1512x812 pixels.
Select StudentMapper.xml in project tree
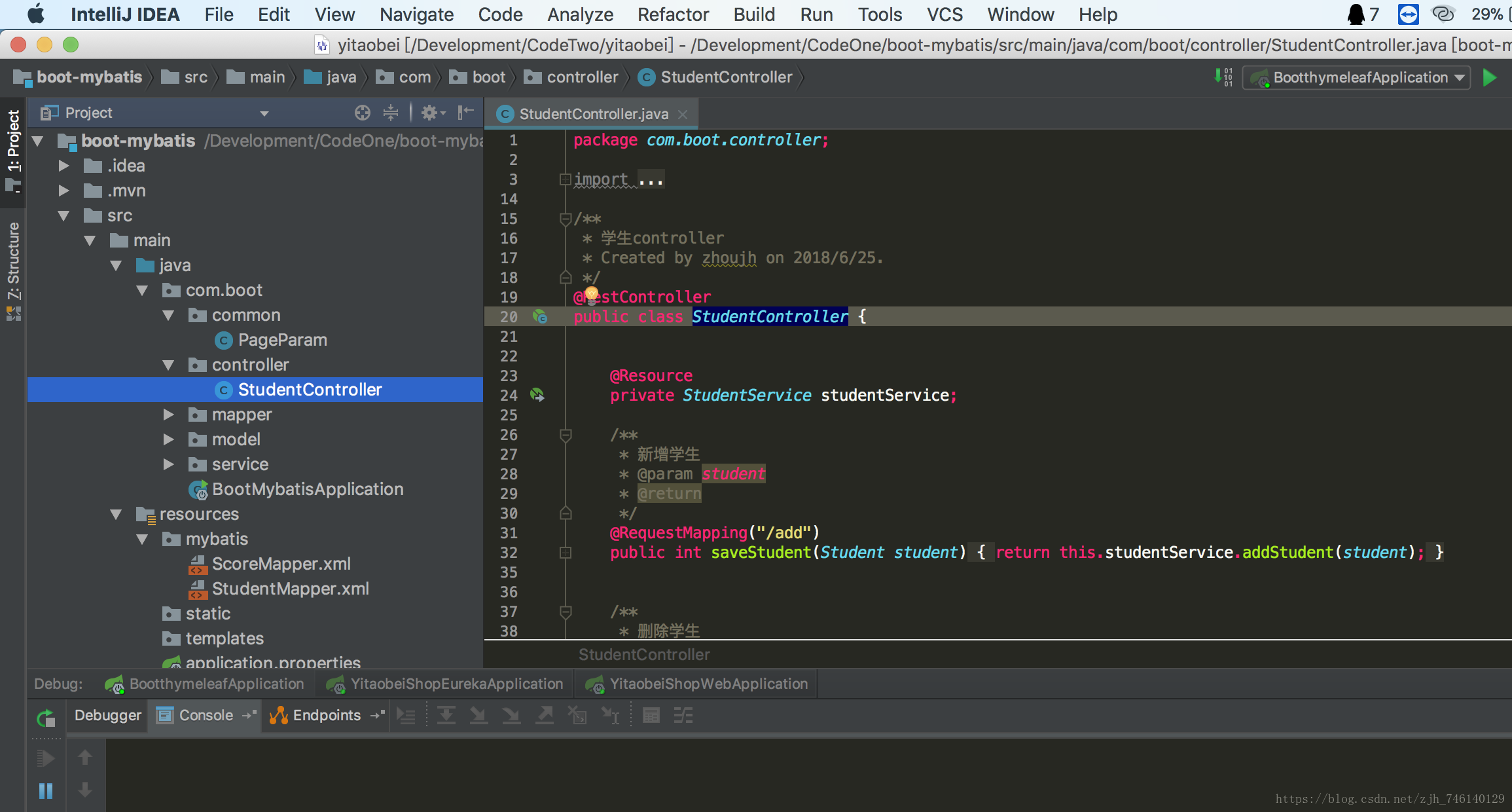(279, 589)
